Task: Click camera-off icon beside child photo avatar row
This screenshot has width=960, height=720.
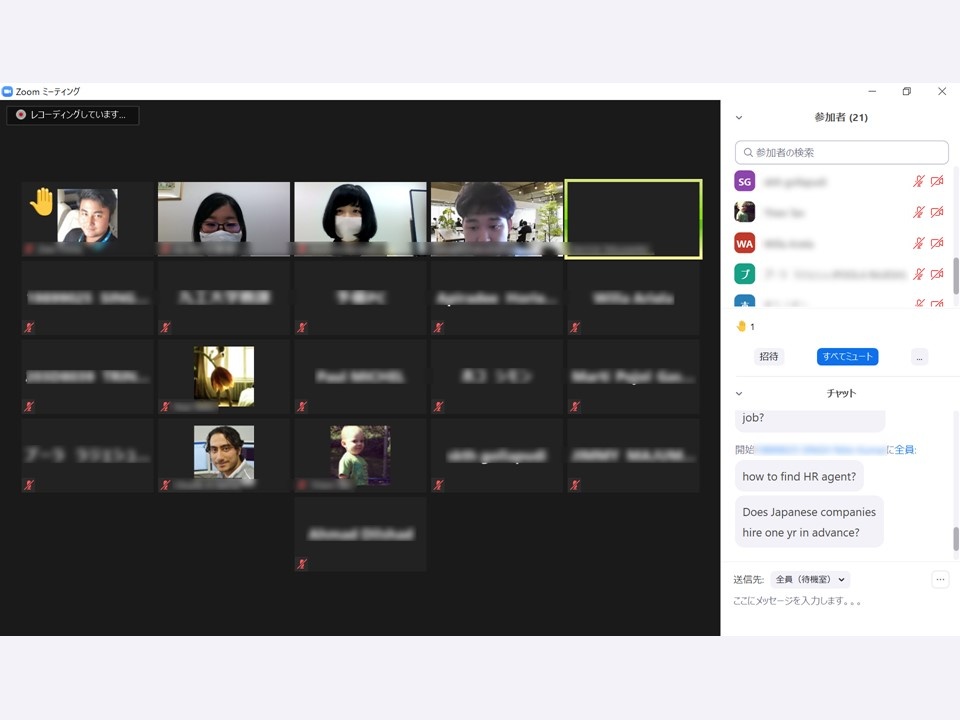Action: (937, 212)
